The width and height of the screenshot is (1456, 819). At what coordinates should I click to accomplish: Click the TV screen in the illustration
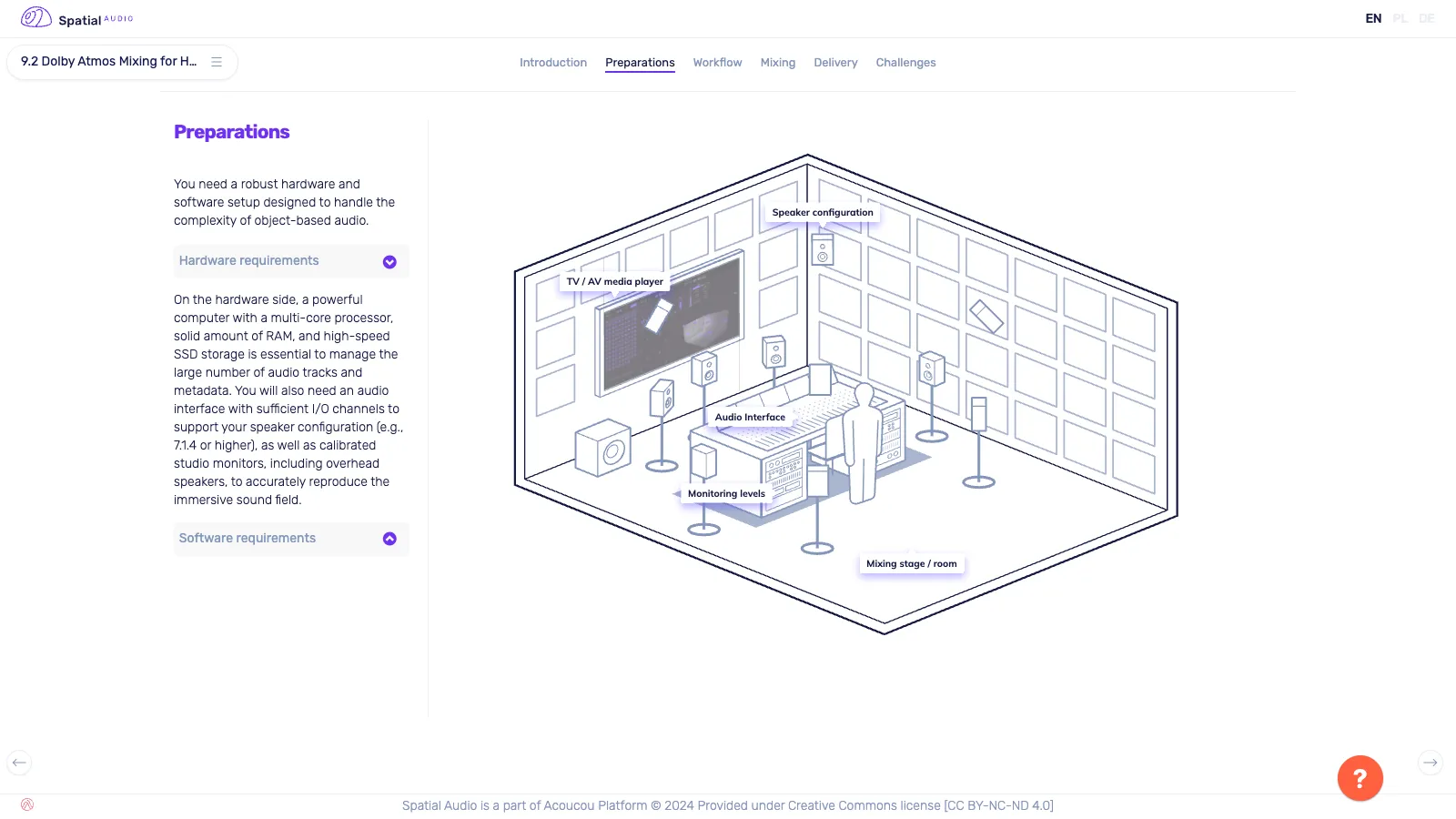670,323
